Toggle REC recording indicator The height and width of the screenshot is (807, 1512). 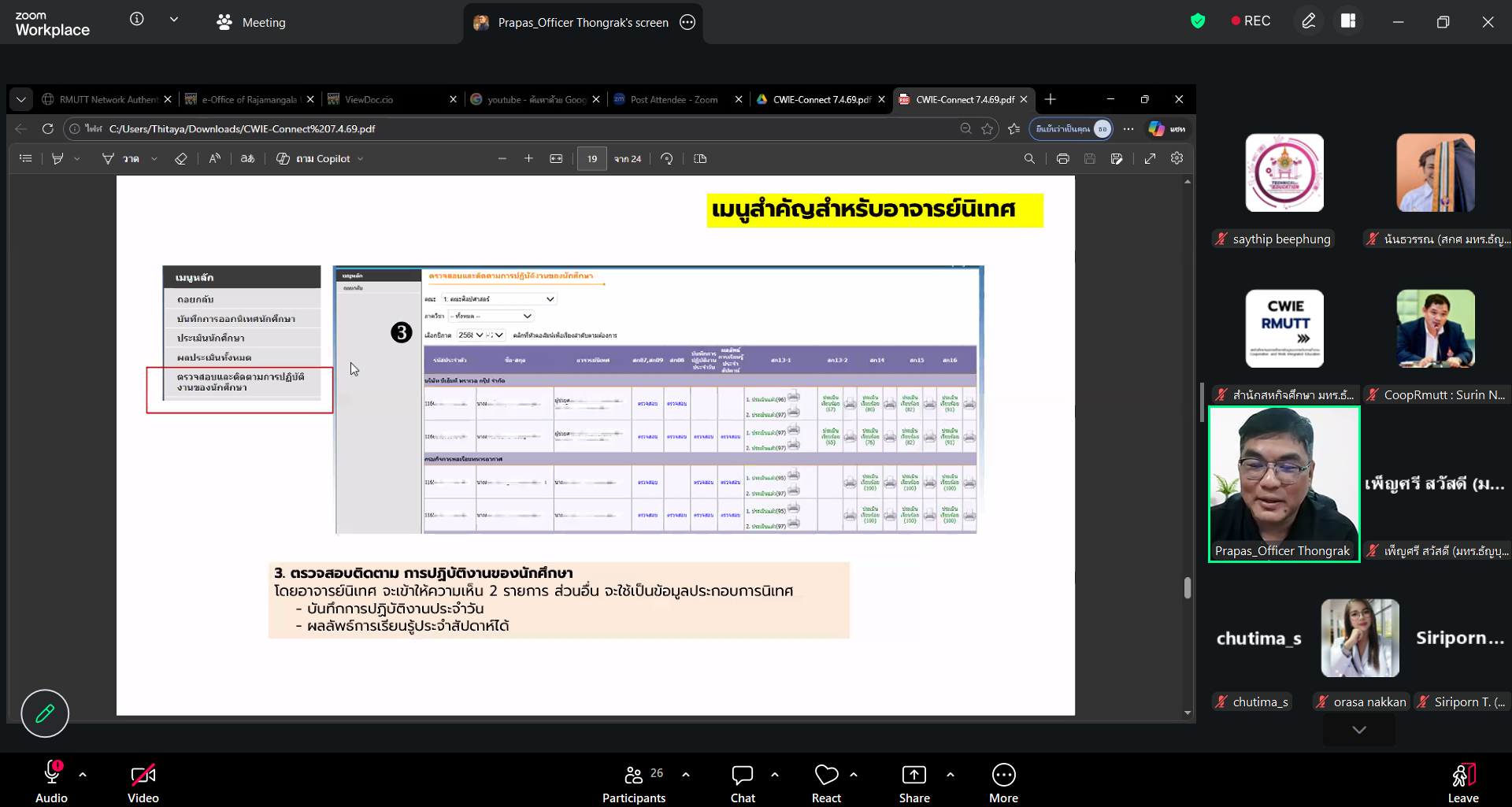(1251, 21)
